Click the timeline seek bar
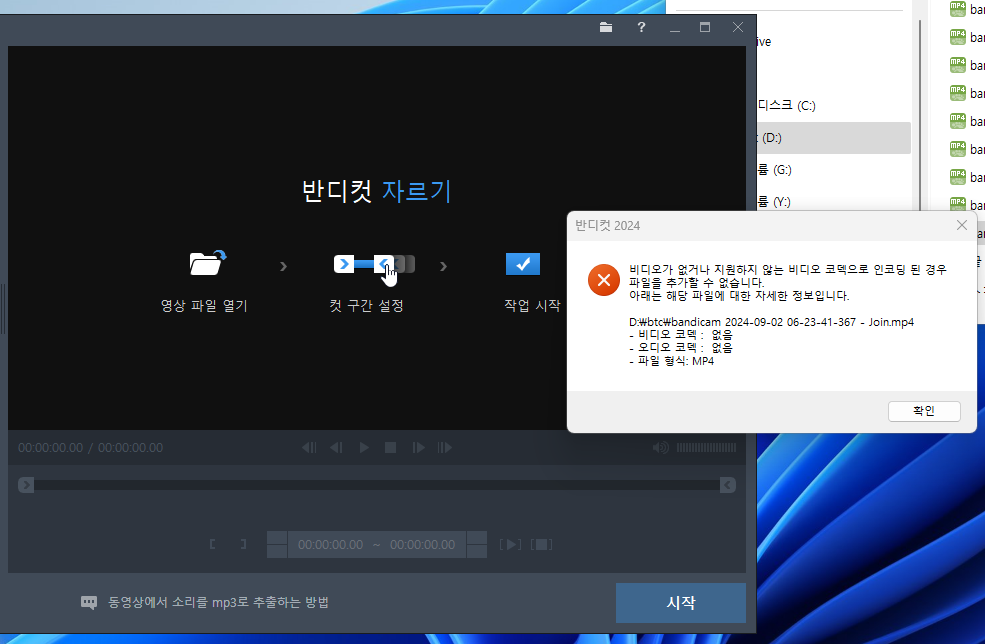 click(x=377, y=485)
